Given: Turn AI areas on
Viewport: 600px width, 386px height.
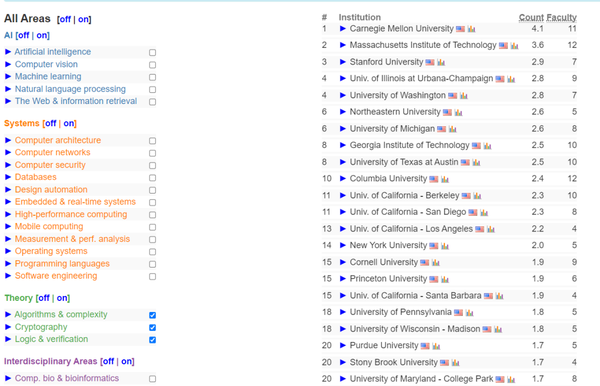Looking at the screenshot, I should 42,35.
